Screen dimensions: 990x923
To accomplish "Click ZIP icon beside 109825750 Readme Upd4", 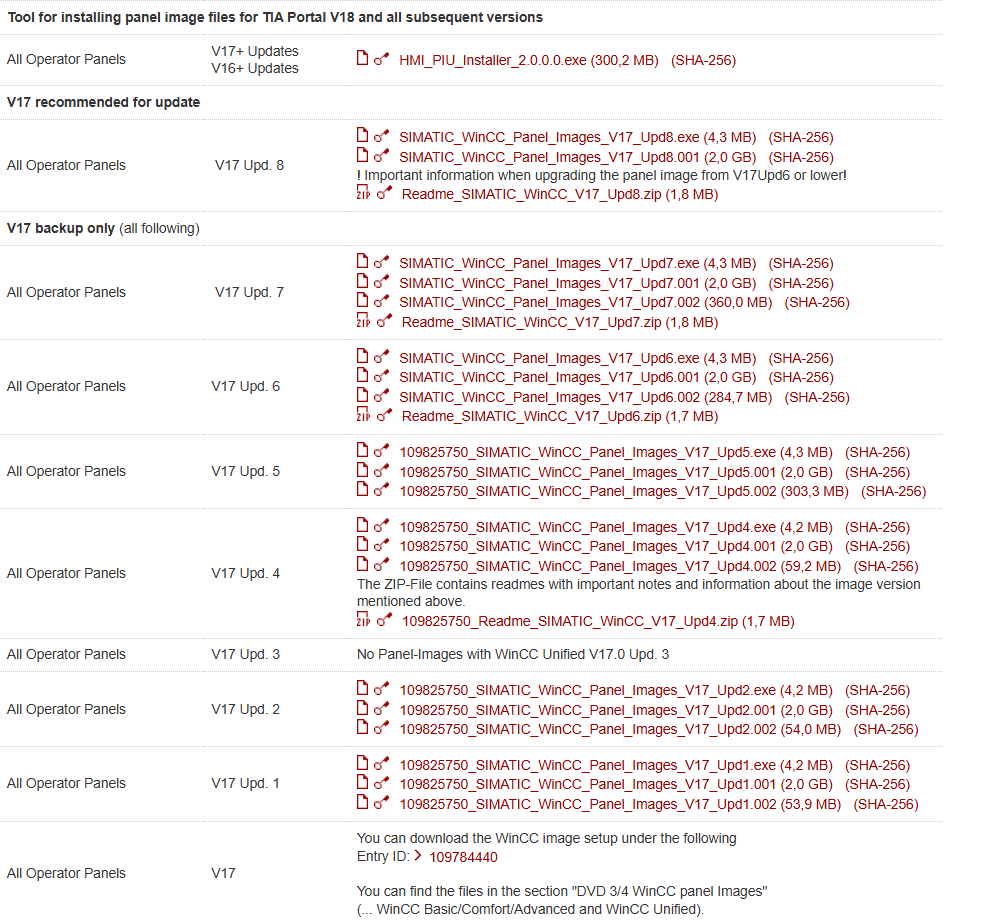I will point(363,621).
